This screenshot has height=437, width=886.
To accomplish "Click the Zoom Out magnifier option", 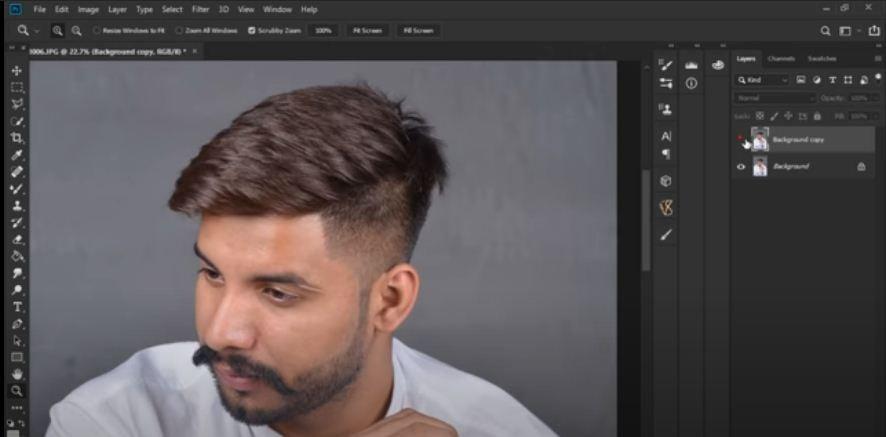I will (x=76, y=31).
